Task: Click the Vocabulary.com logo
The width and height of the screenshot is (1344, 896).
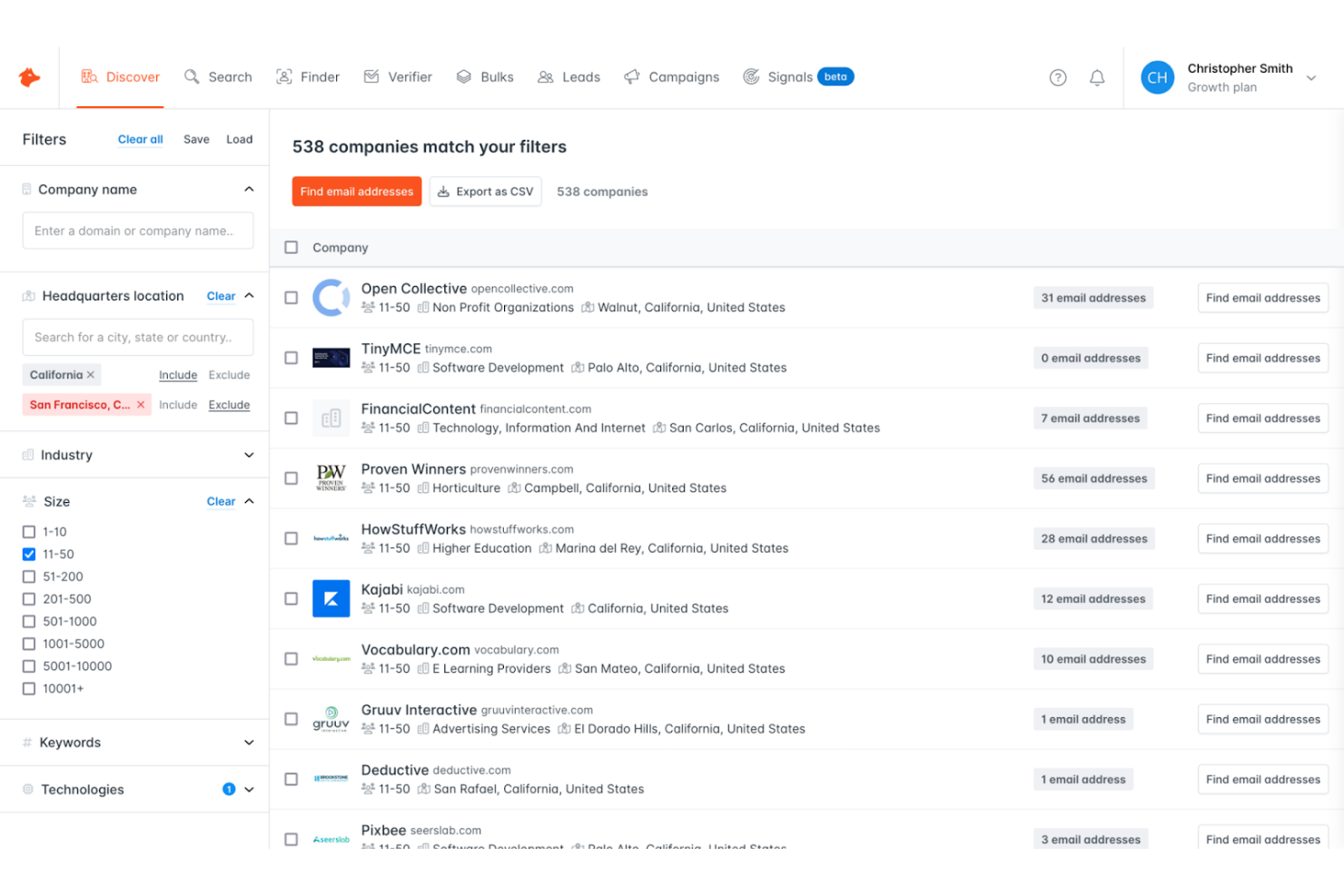Action: [331, 659]
